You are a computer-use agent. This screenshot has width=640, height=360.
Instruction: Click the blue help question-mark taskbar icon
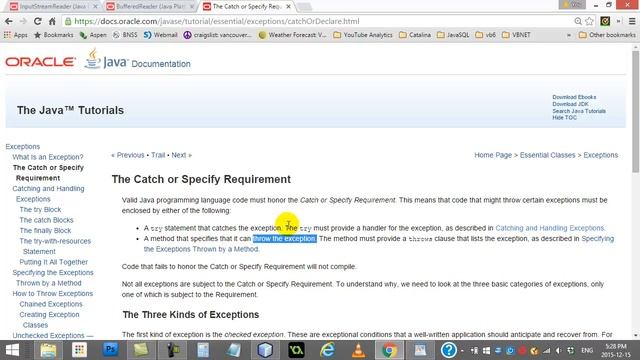448,350
